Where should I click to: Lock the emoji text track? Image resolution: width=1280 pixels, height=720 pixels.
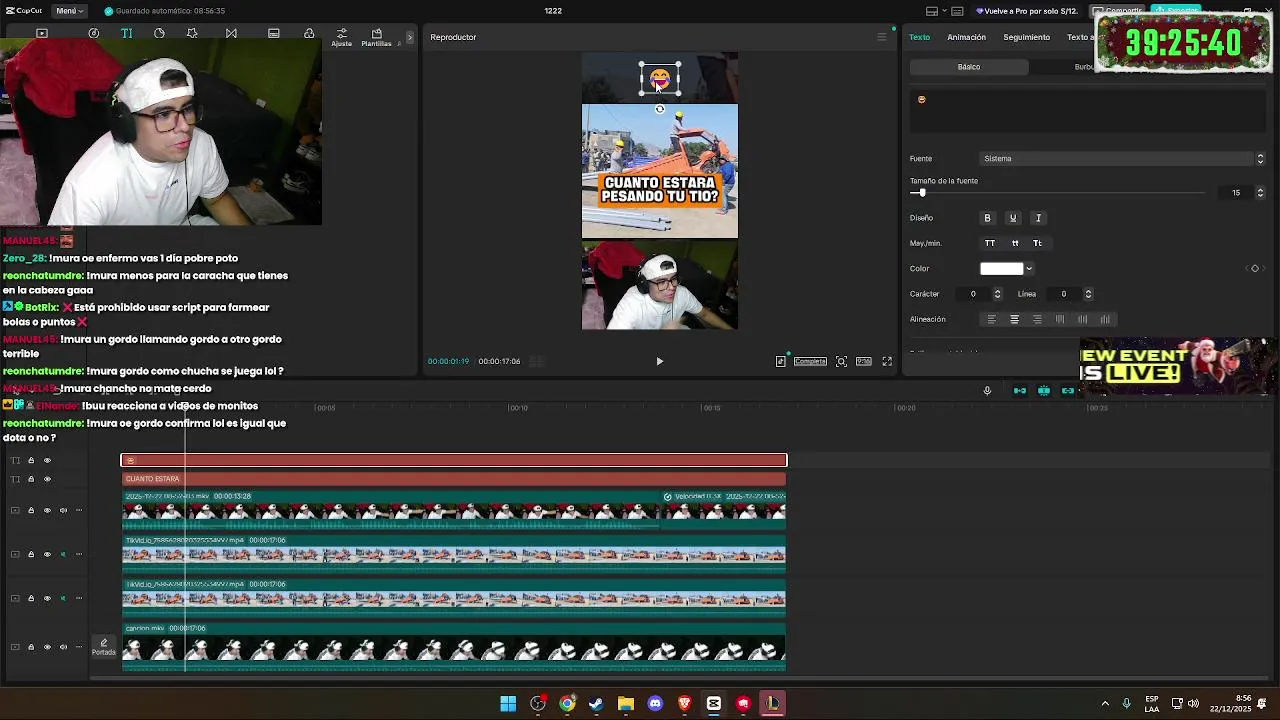(x=31, y=460)
